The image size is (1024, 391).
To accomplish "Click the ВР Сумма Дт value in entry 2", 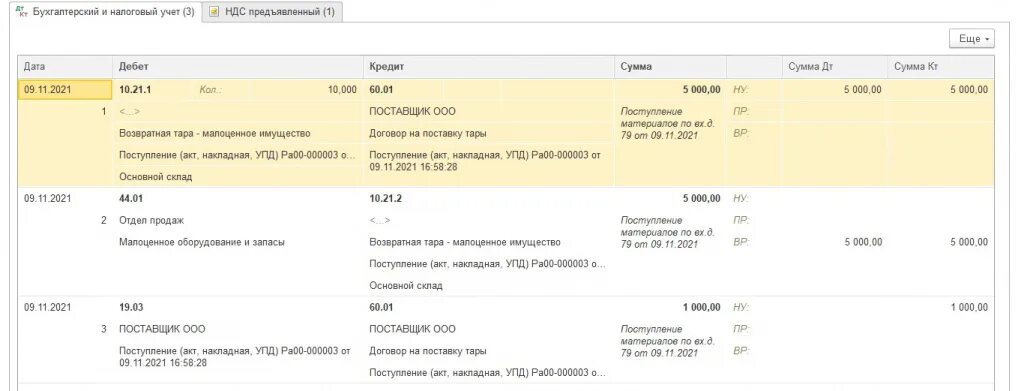I will 863,242.
